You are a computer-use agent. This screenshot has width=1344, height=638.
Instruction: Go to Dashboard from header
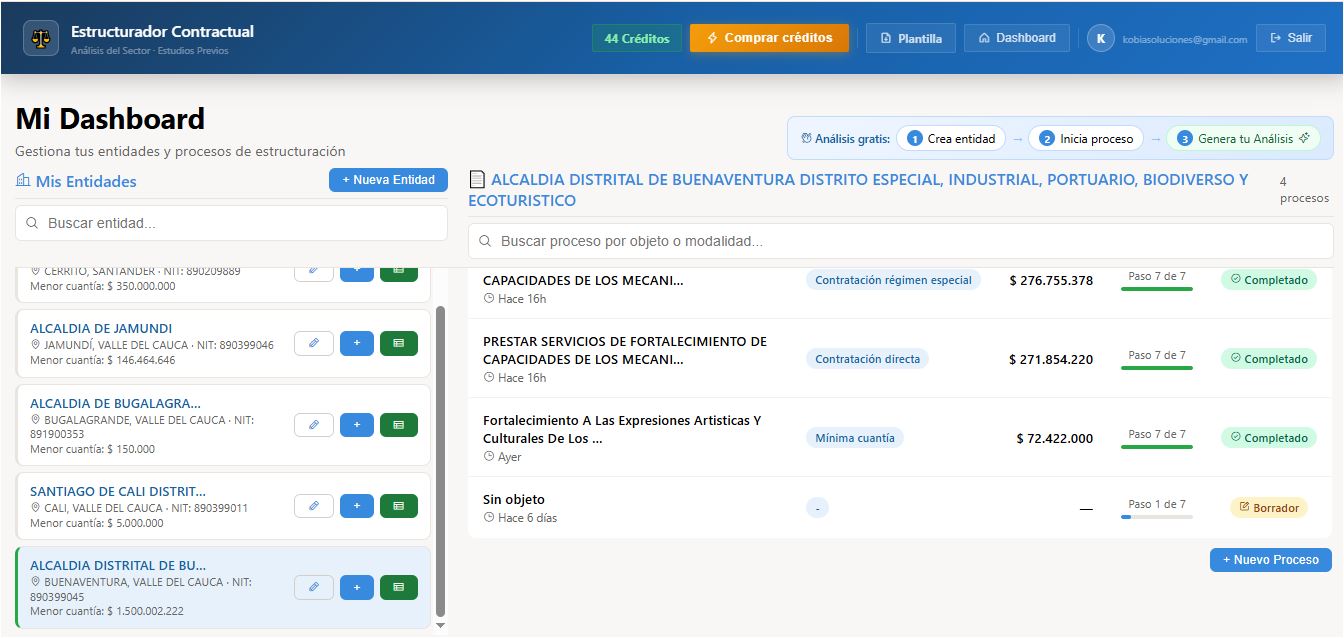pyautogui.click(x=1017, y=38)
